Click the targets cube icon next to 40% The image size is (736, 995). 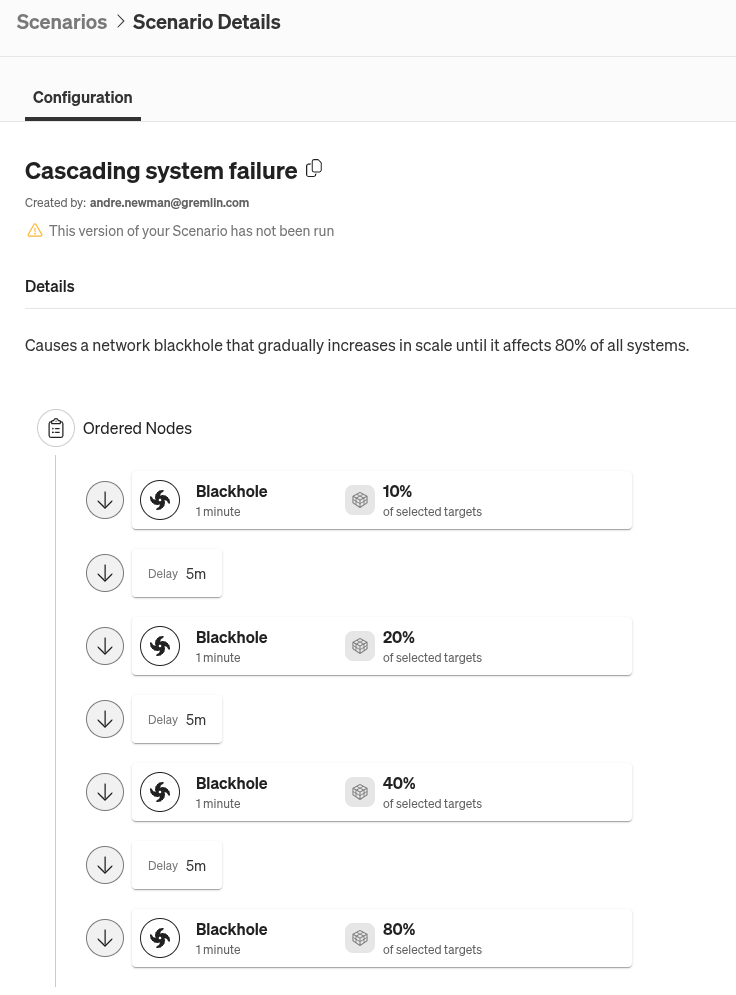[x=360, y=792]
